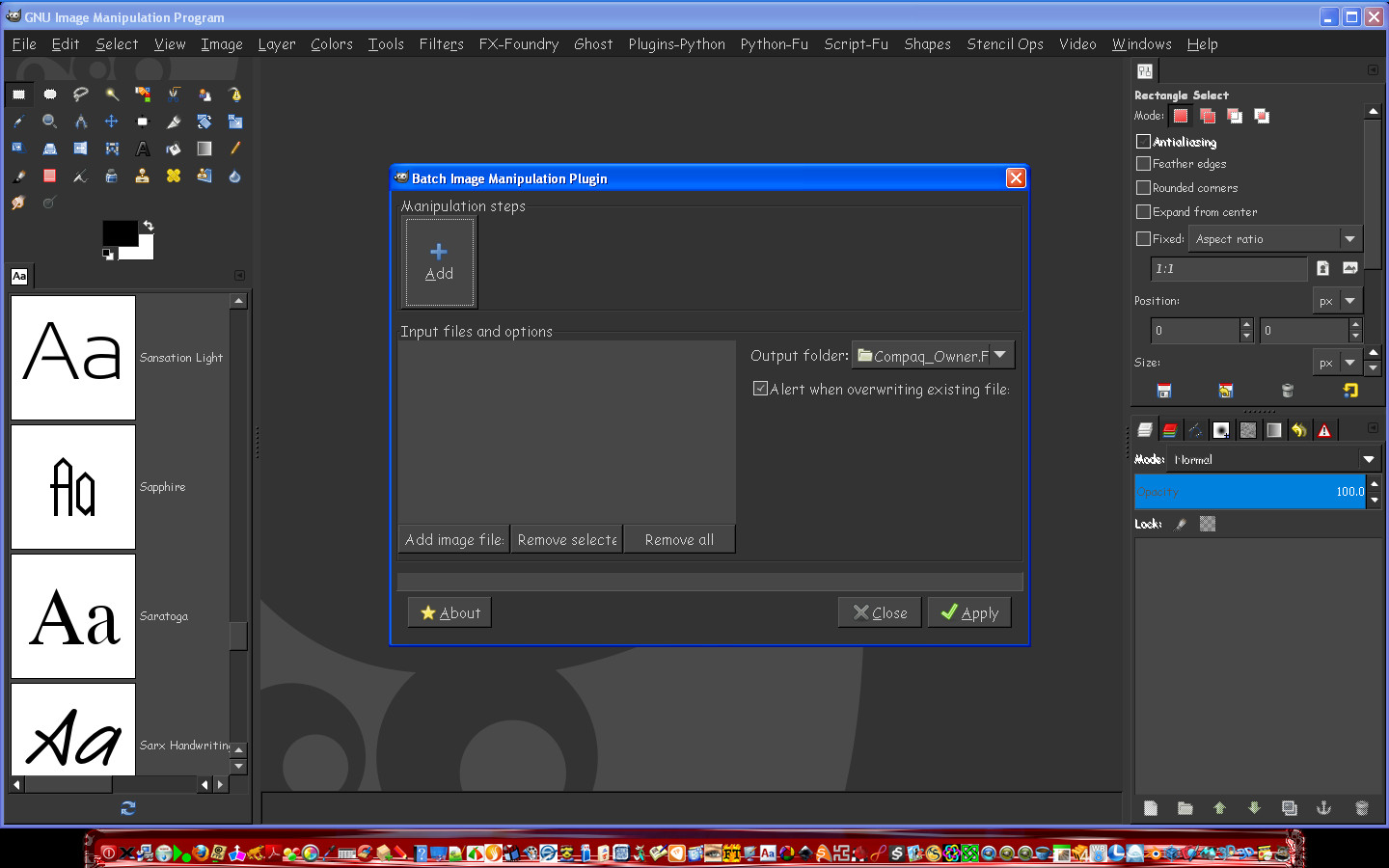Open tool options dock tab menu arrow

(1373, 70)
